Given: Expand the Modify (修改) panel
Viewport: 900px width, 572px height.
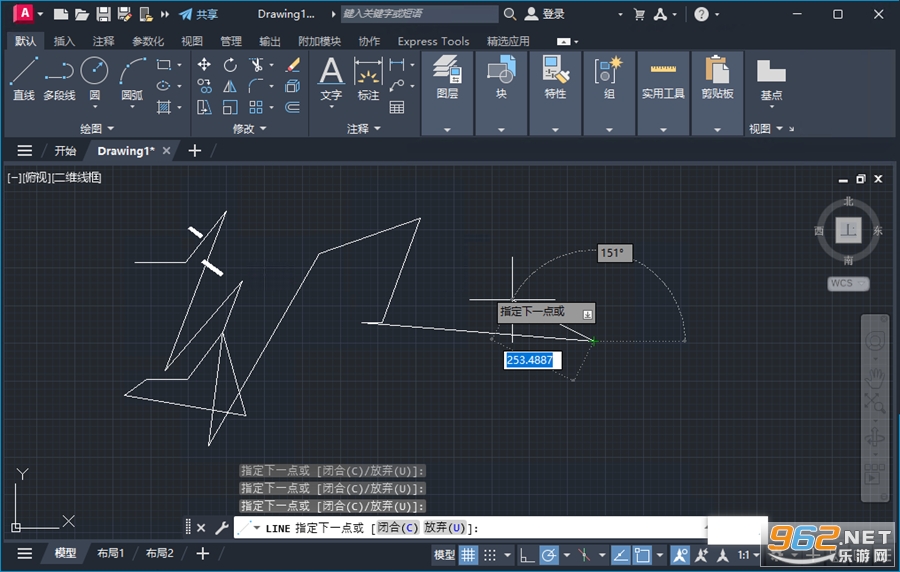Looking at the screenshot, I should pos(249,129).
